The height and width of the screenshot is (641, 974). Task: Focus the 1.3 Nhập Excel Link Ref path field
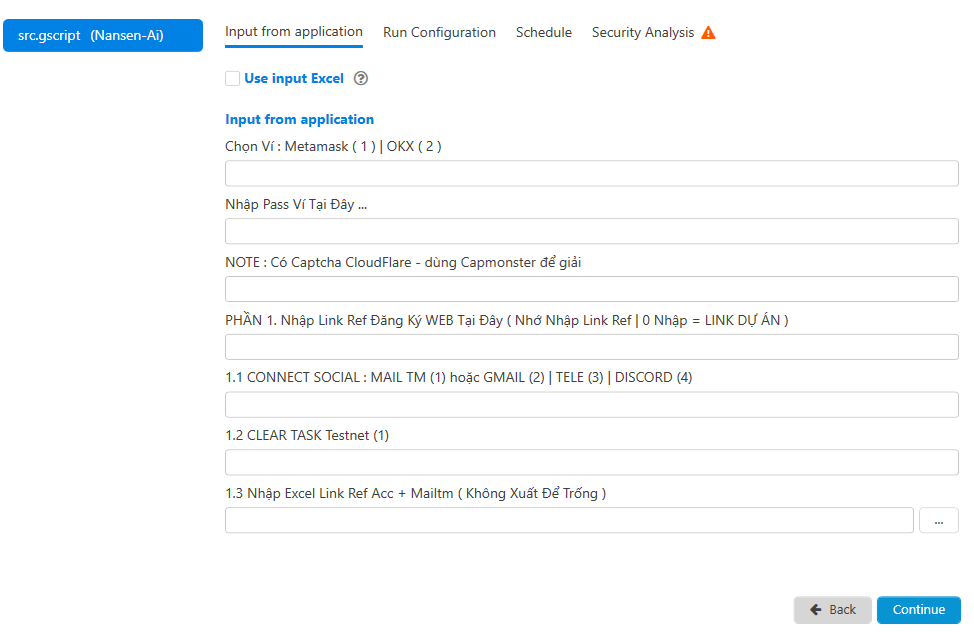pos(569,521)
